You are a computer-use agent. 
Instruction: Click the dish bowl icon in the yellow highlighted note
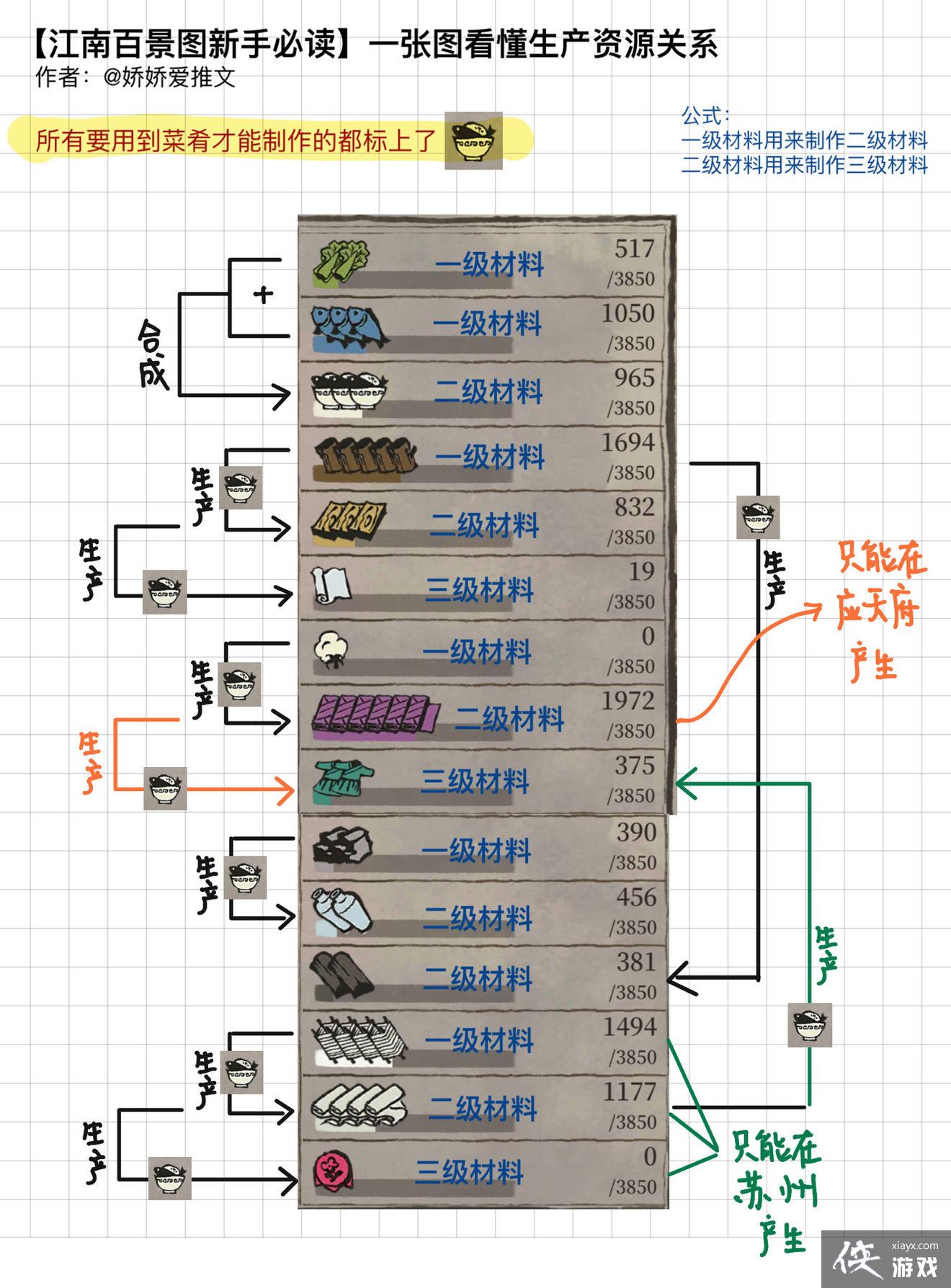473,140
